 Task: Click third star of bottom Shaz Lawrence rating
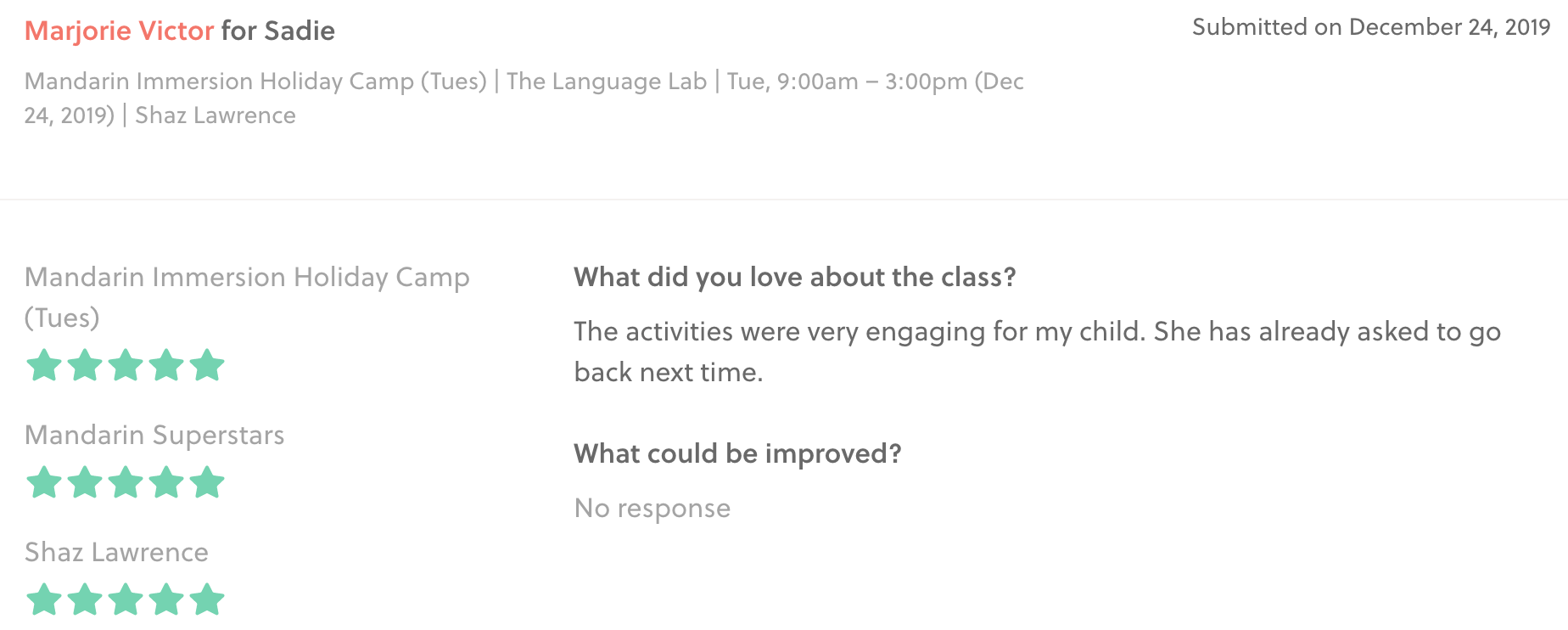pos(126,599)
